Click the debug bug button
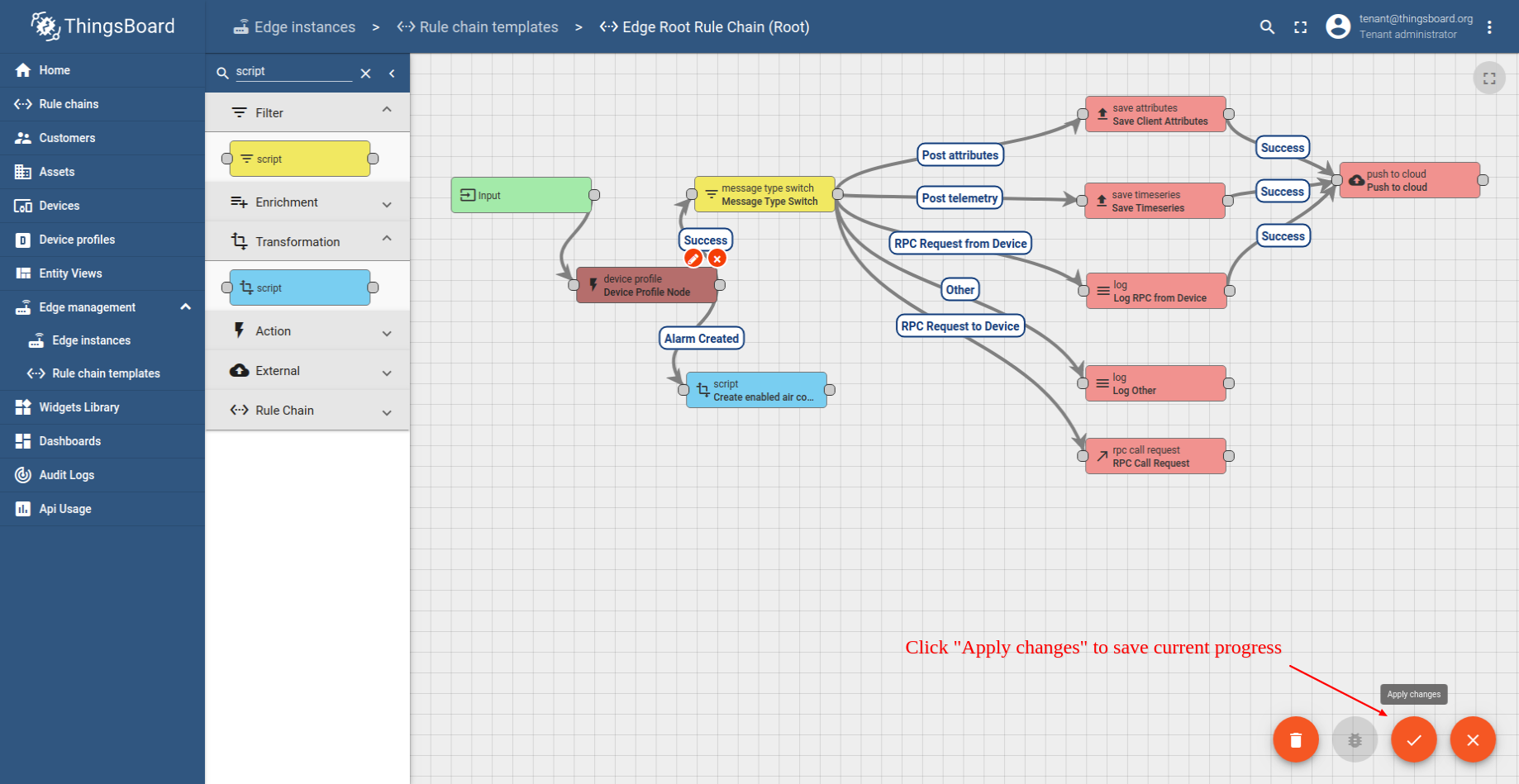1519x784 pixels. coord(1355,739)
